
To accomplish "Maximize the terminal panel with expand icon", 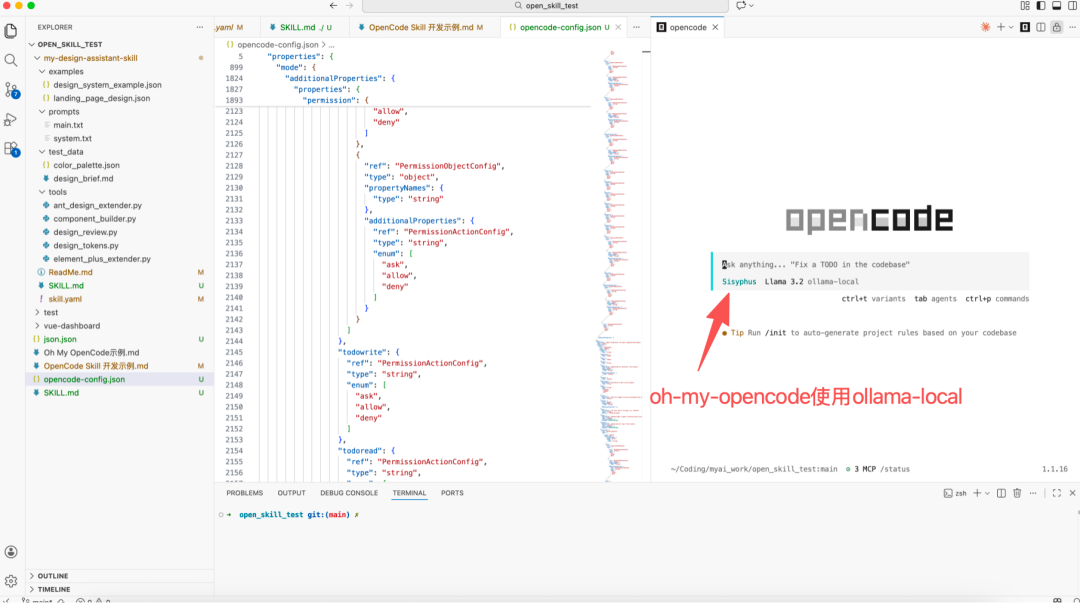I will (x=1057, y=492).
